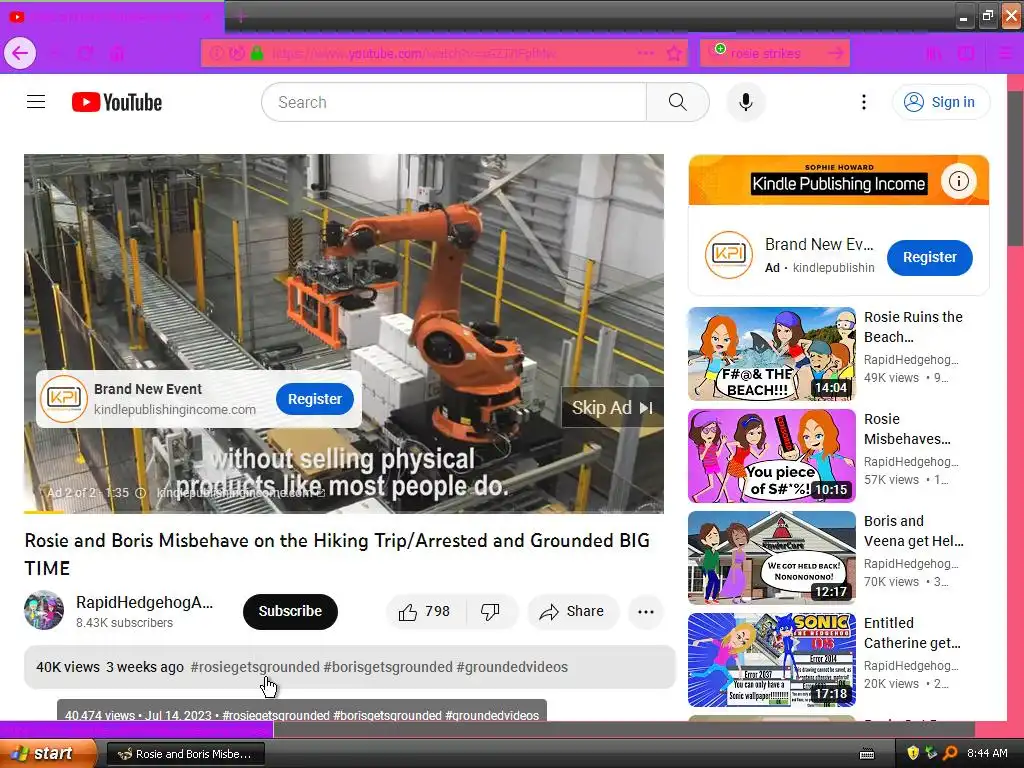The image size is (1024, 768).
Task: Visit kindlepublishingincome.com link on overlay ad
Action: pos(175,409)
